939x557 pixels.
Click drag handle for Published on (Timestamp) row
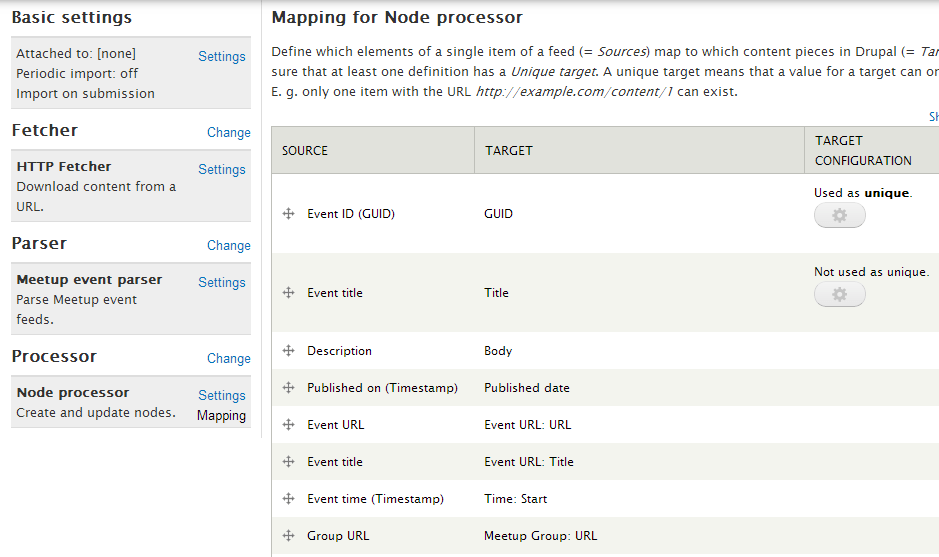(x=289, y=388)
